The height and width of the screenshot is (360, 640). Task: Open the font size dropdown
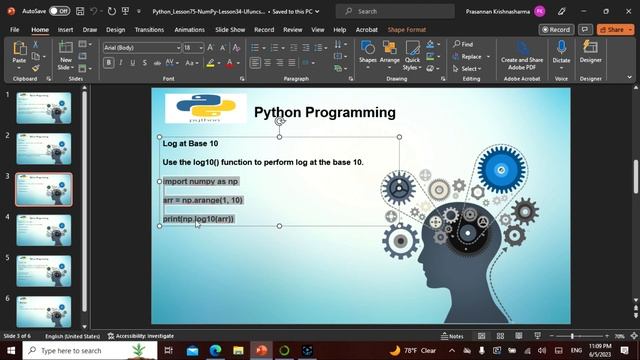[x=201, y=48]
